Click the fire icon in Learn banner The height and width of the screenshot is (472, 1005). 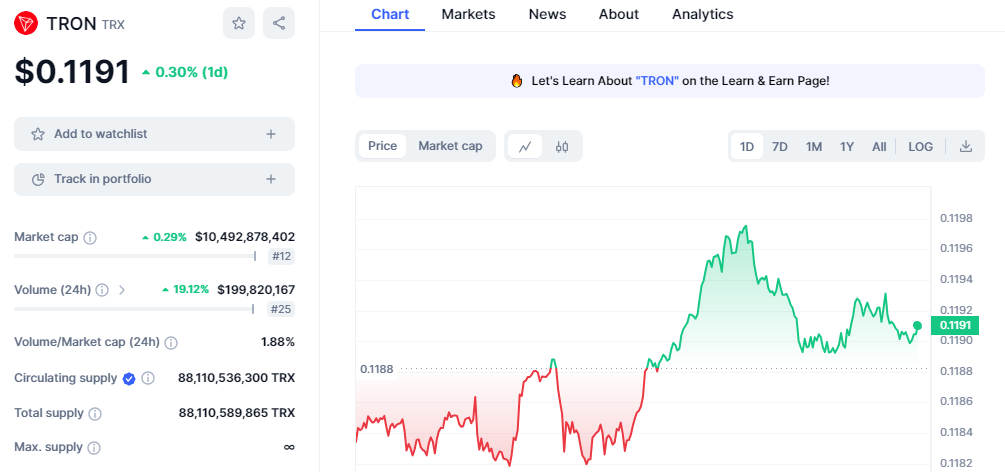pyautogui.click(x=517, y=81)
